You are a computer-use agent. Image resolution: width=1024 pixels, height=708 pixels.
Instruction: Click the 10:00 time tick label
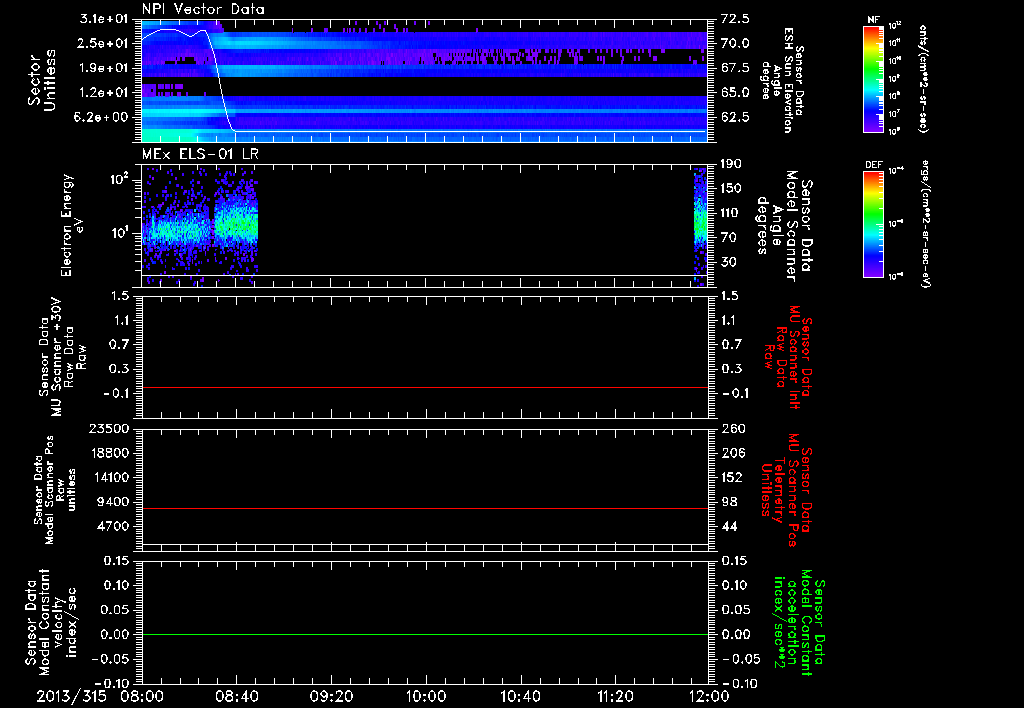coord(426,696)
